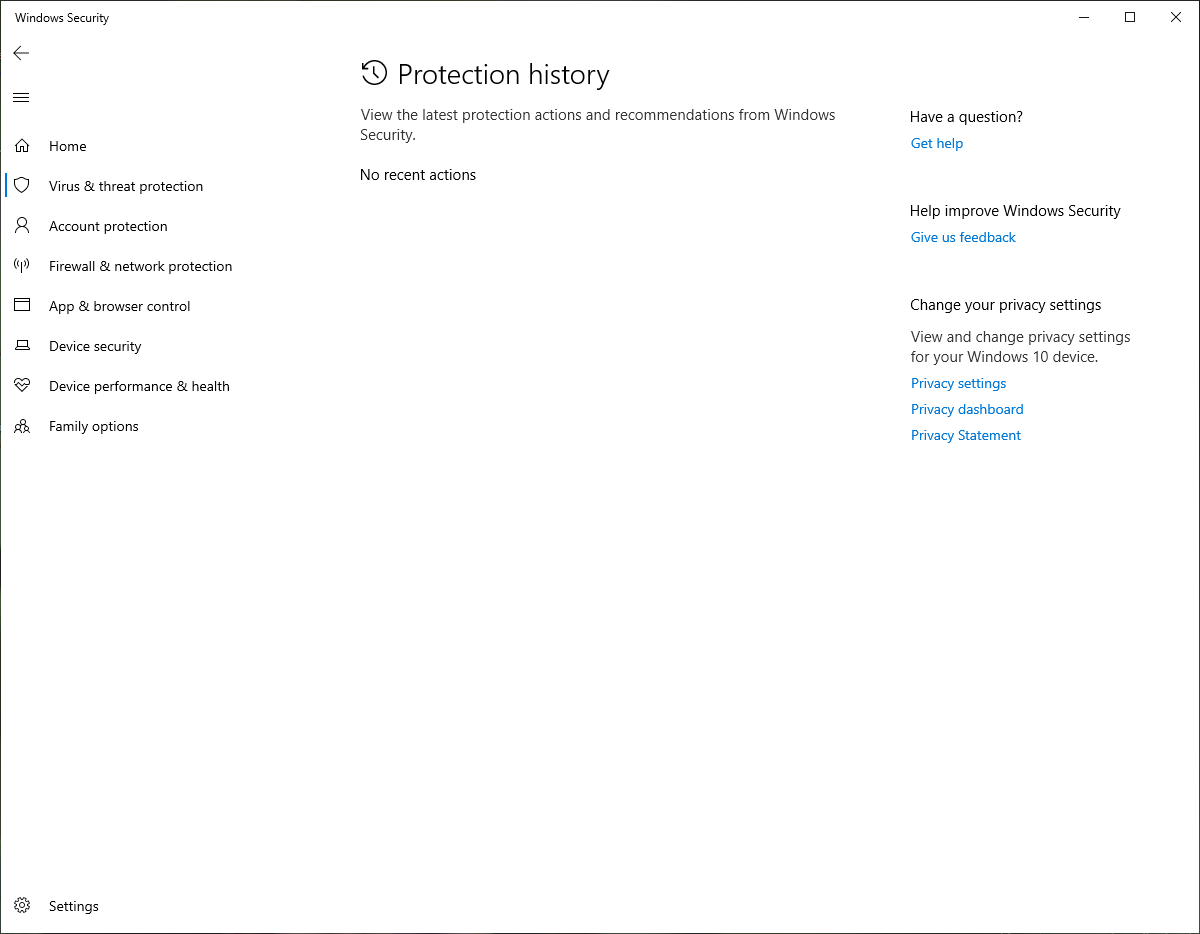Click the Device performance heart icon
The height and width of the screenshot is (934, 1200).
[x=22, y=386]
